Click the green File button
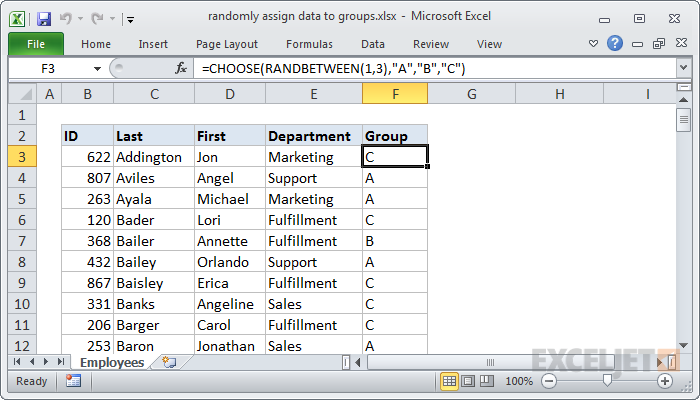The height and width of the screenshot is (400, 700). (x=36, y=44)
